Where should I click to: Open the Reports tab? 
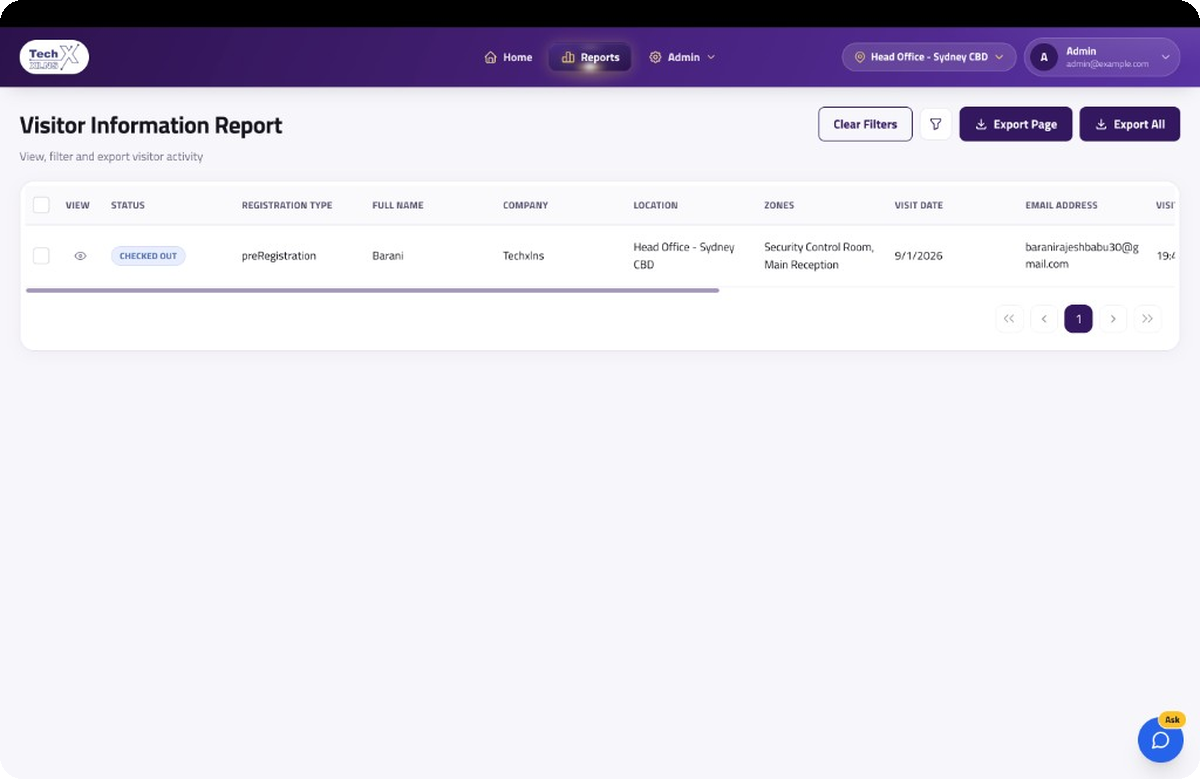590,57
